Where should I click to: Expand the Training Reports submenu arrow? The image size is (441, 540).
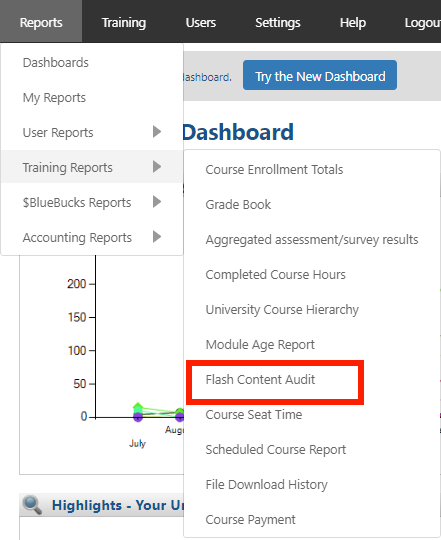click(x=157, y=167)
